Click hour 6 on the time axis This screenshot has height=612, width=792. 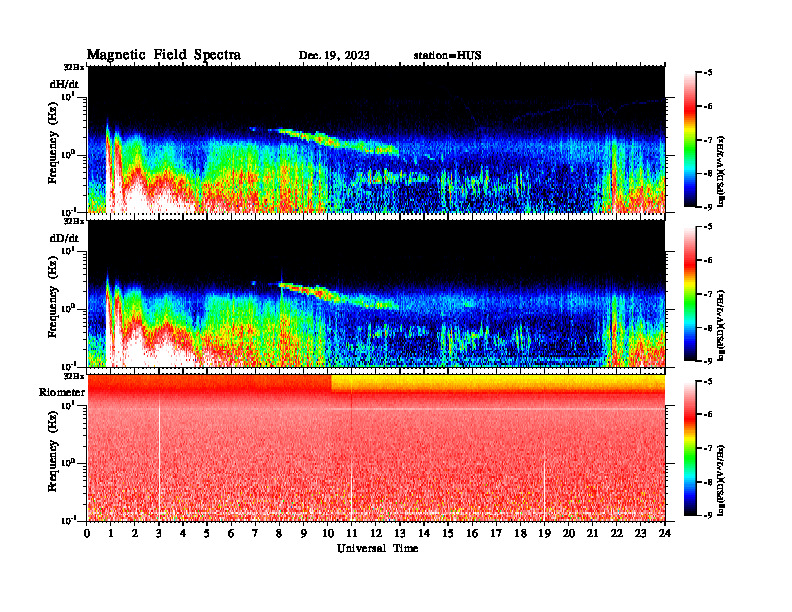click(x=231, y=533)
